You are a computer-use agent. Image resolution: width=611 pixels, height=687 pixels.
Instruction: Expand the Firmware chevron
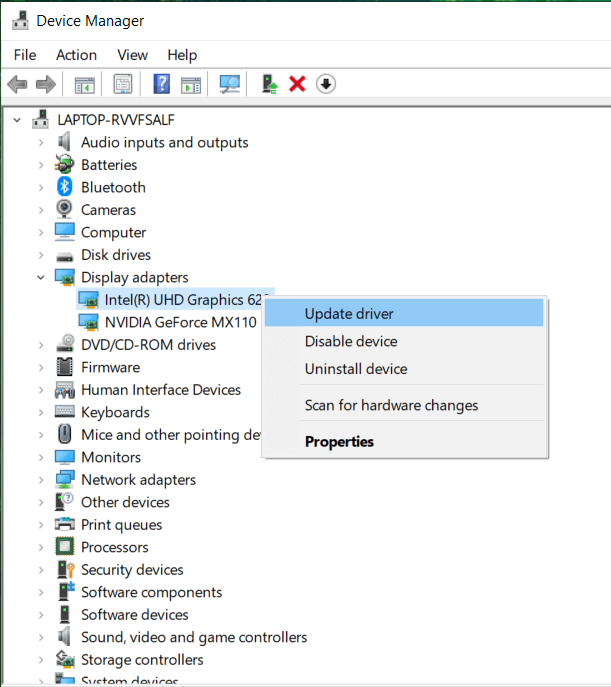[x=41, y=367]
